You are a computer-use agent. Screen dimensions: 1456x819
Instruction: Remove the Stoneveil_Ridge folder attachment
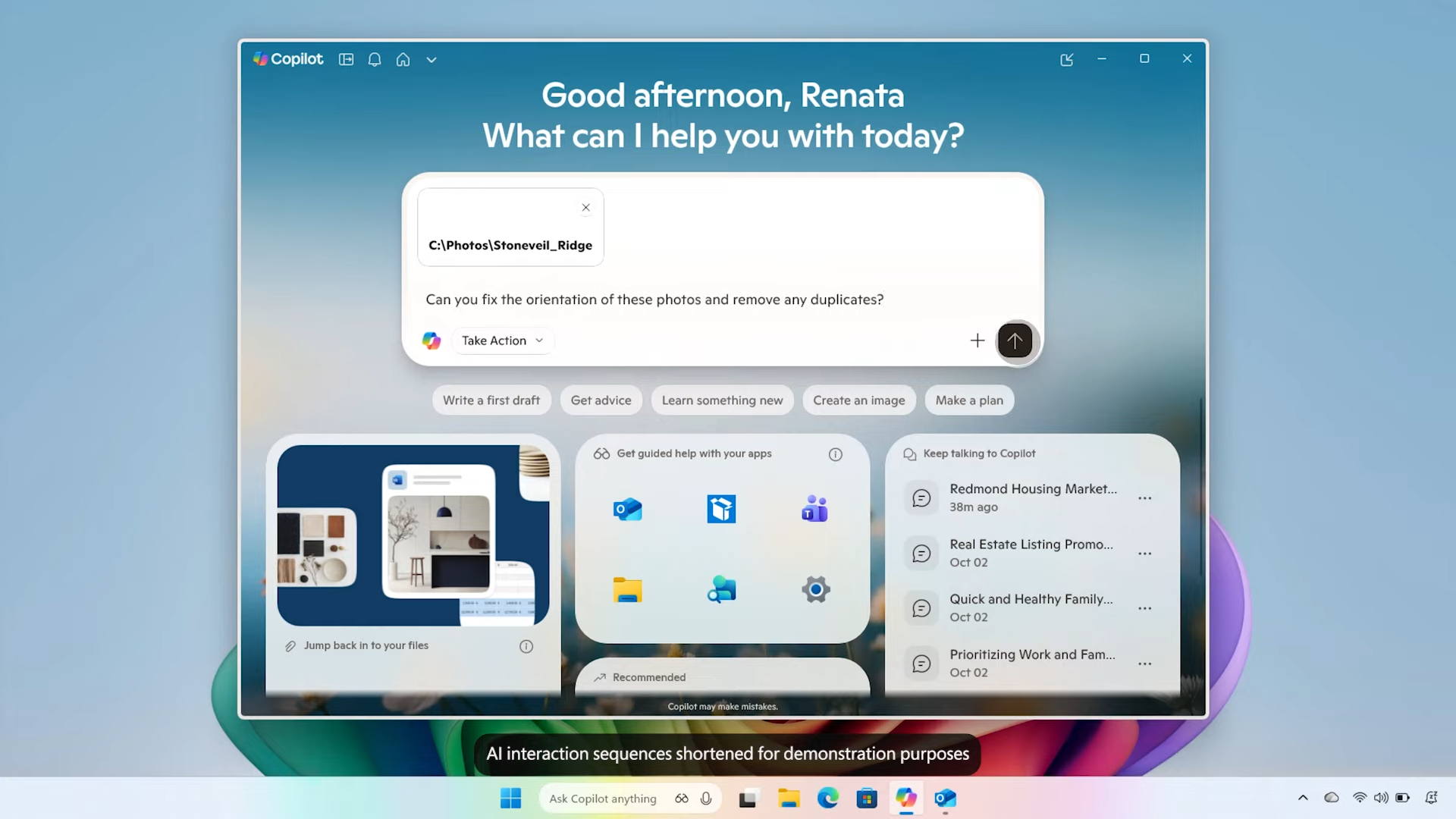[585, 208]
